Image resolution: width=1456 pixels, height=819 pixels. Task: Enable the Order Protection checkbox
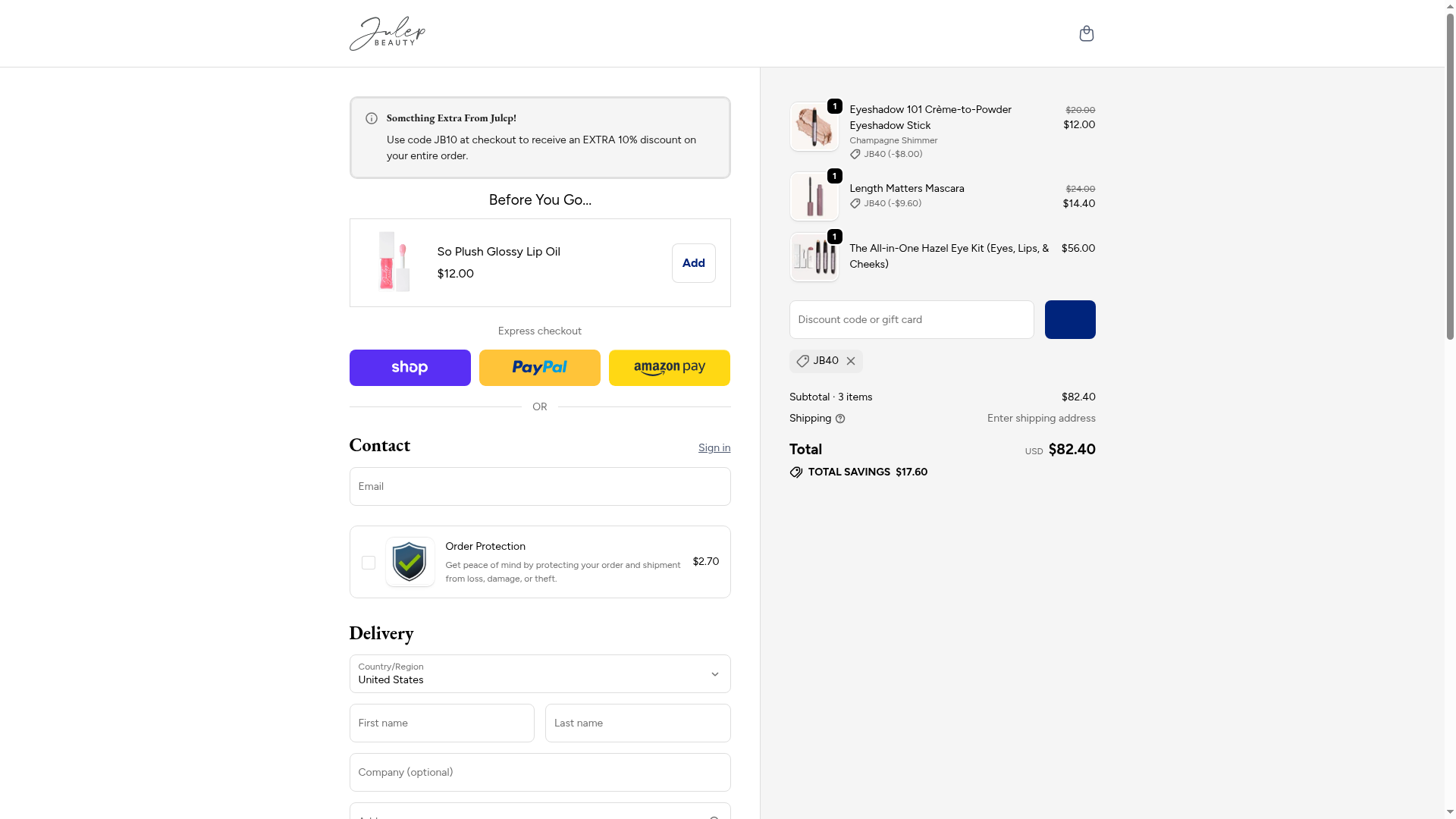click(x=369, y=563)
